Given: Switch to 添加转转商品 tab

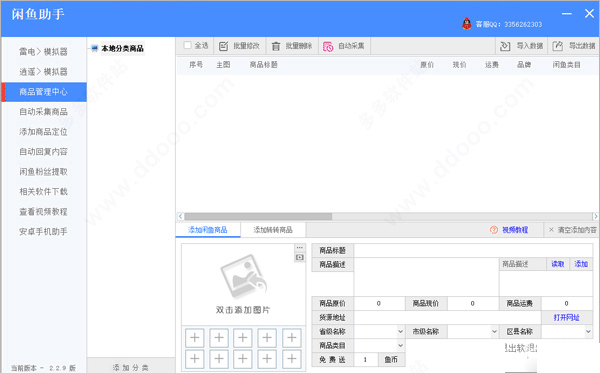Looking at the screenshot, I should (x=273, y=230).
